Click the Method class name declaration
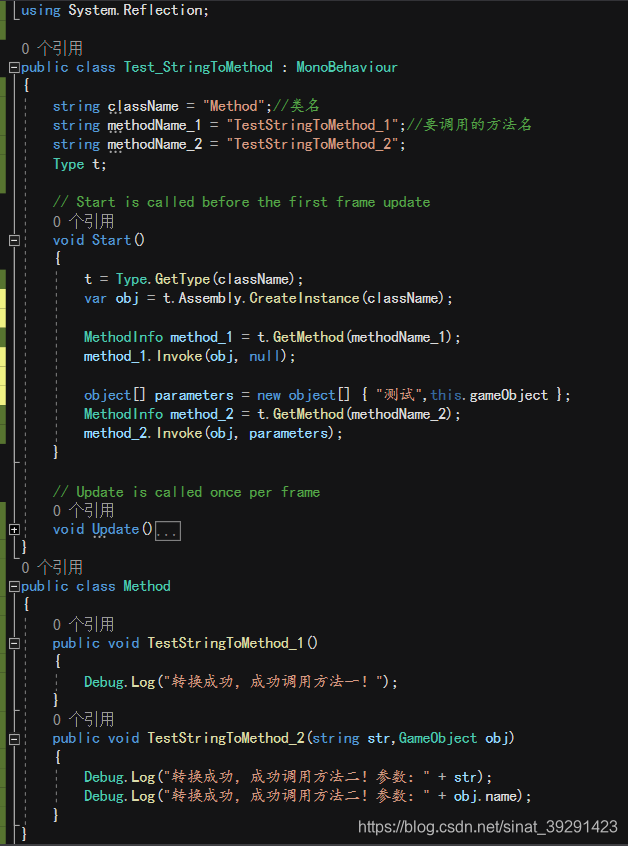The height and width of the screenshot is (846, 628). (147, 586)
